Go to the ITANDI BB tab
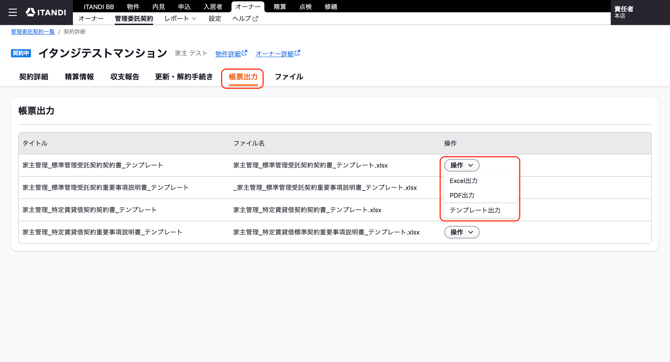The width and height of the screenshot is (670, 362). tap(99, 7)
